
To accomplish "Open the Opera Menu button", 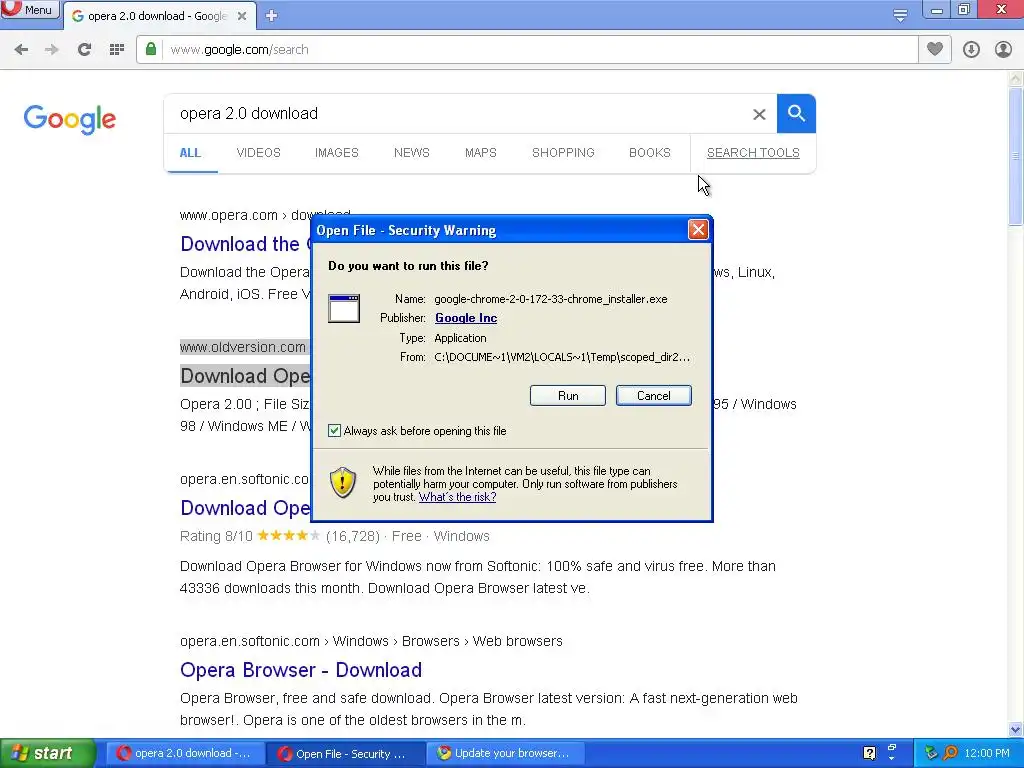I will pos(29,10).
